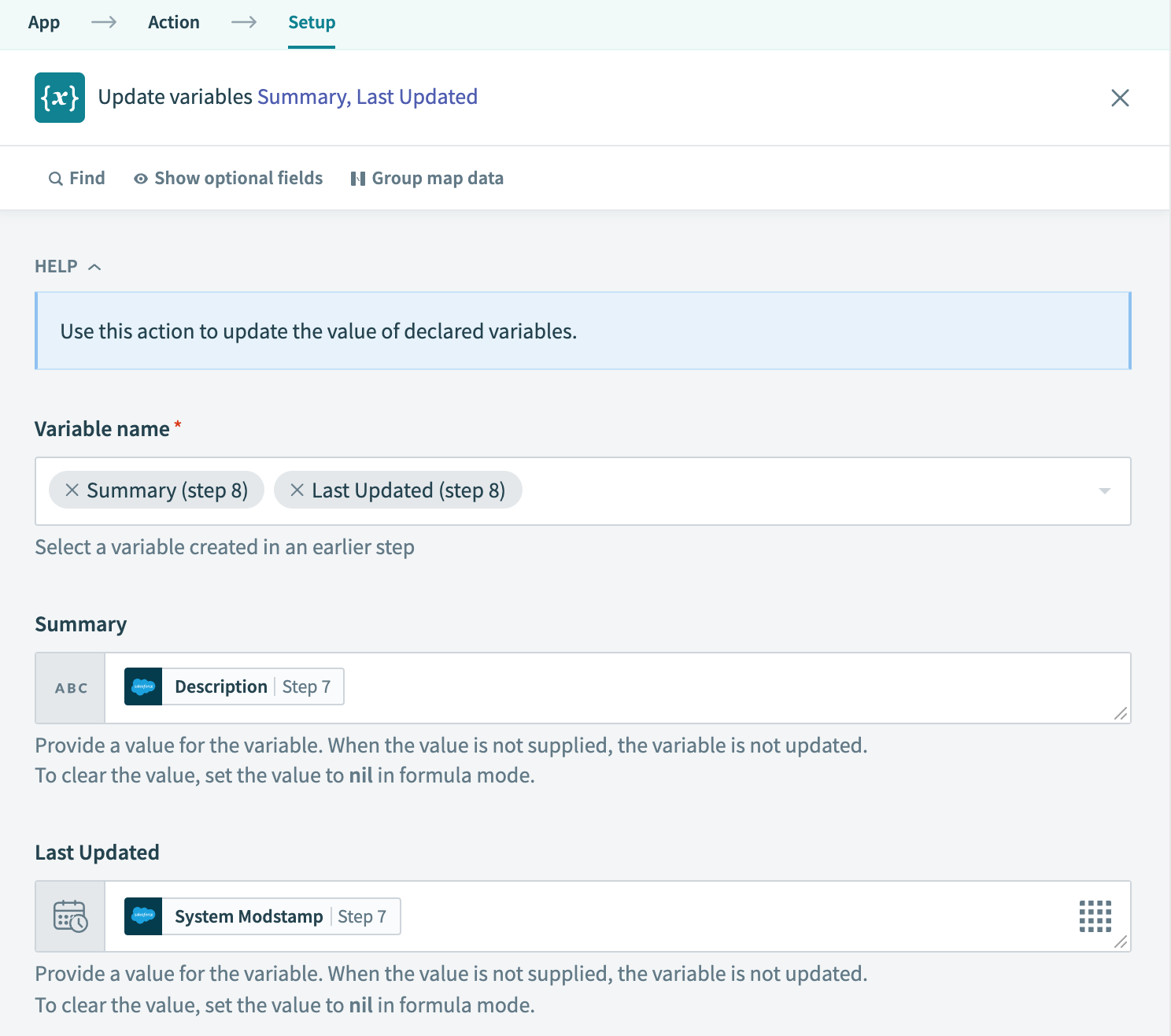The width and height of the screenshot is (1171, 1036).
Task: Toggle Show optional fields
Action: [x=228, y=179]
